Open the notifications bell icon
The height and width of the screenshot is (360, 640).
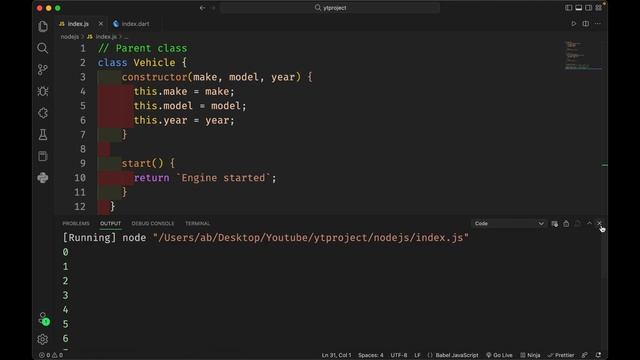click(598, 355)
